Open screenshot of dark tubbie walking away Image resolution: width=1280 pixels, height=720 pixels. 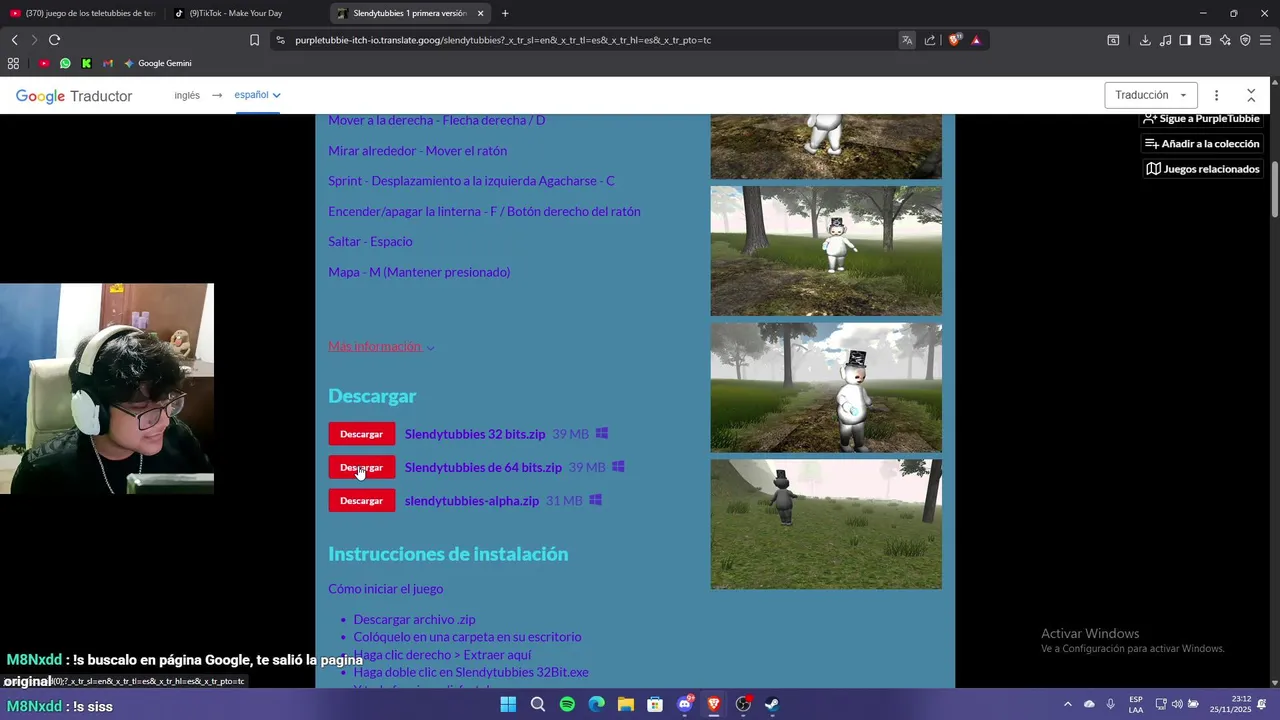point(826,524)
